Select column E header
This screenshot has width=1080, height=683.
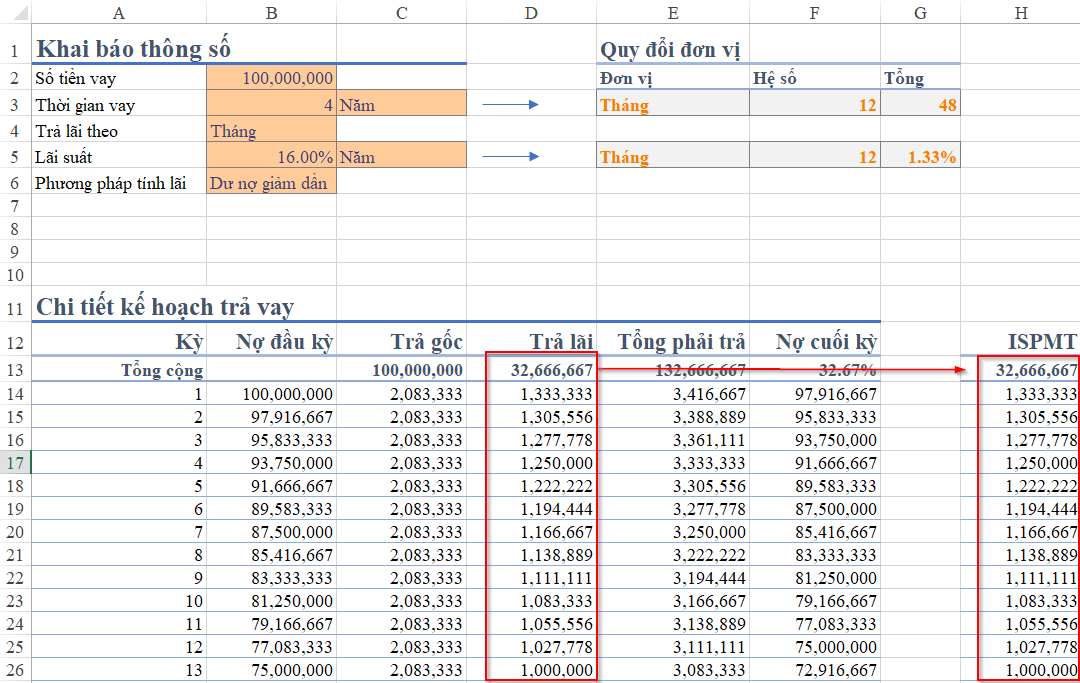673,12
